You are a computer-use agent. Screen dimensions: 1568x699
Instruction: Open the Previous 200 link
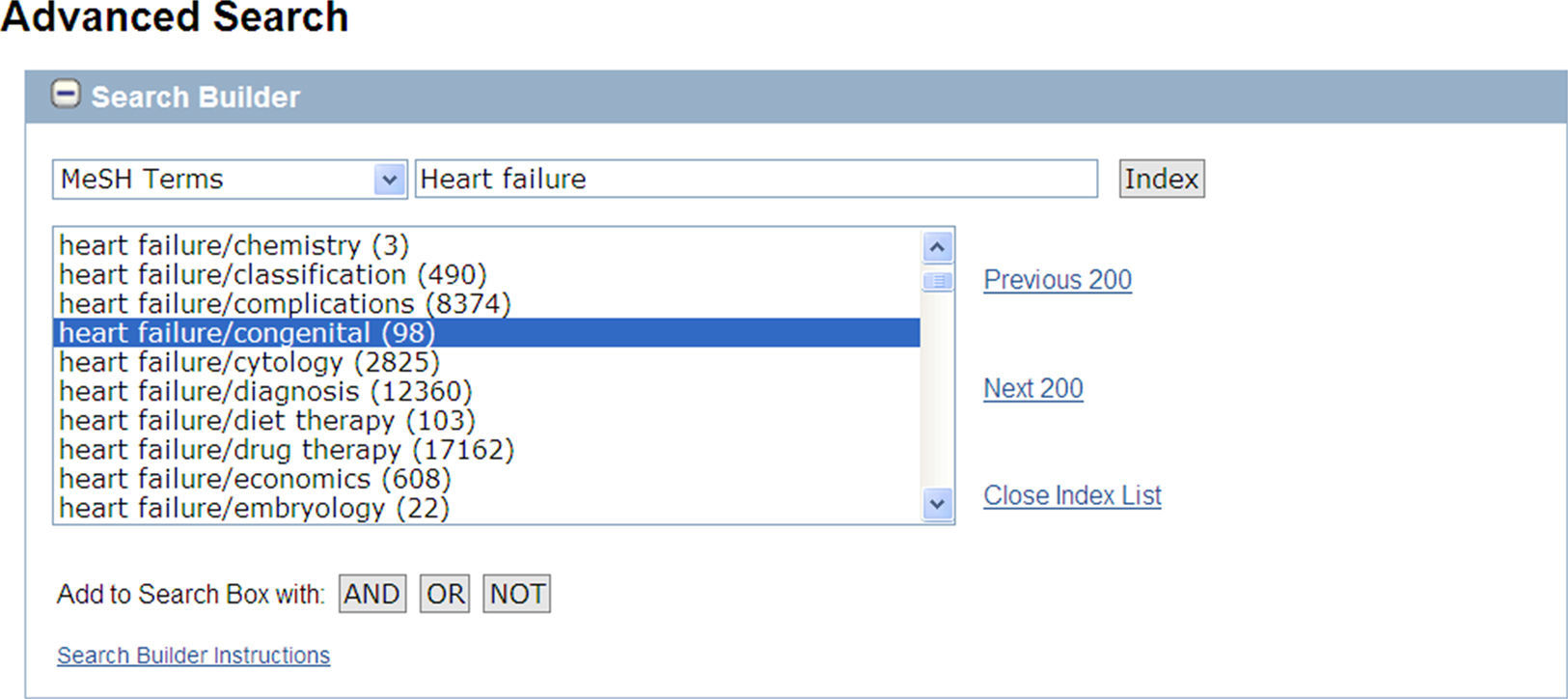pyautogui.click(x=1058, y=280)
